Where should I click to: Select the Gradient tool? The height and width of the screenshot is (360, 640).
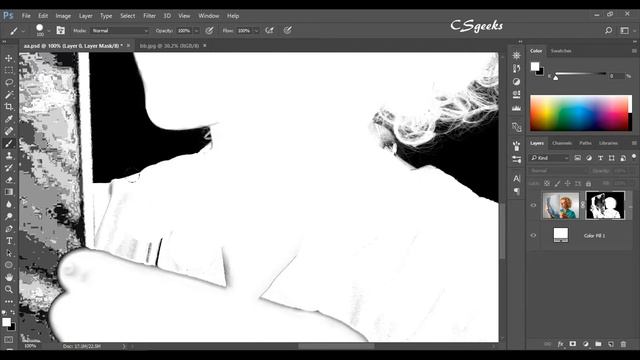(9, 192)
